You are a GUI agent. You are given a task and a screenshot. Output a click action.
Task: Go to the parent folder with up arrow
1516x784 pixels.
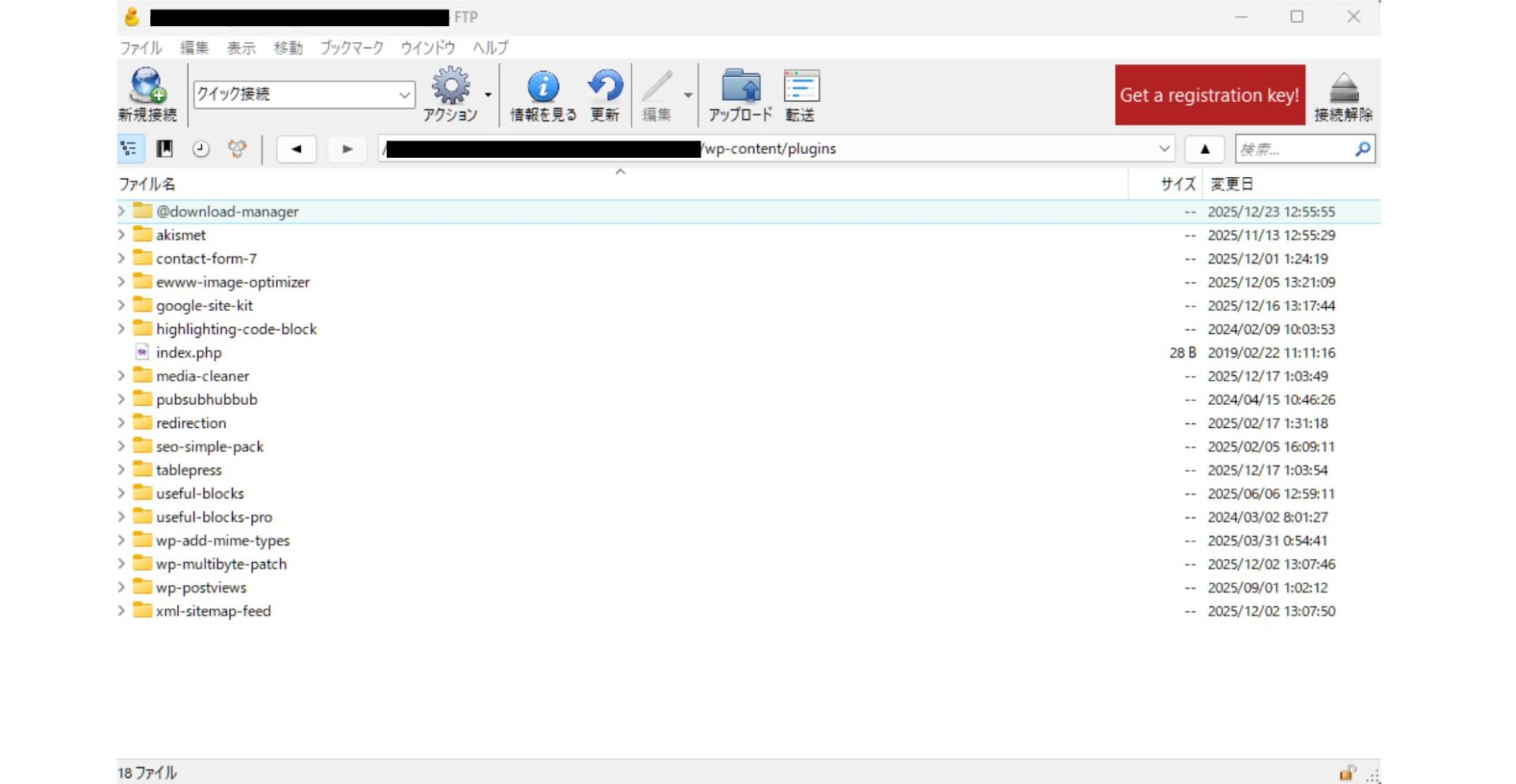point(1204,149)
